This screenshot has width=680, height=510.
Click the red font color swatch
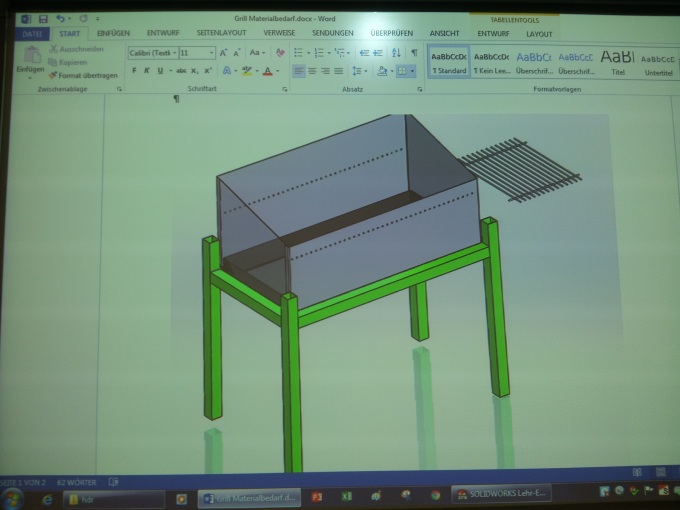(268, 72)
